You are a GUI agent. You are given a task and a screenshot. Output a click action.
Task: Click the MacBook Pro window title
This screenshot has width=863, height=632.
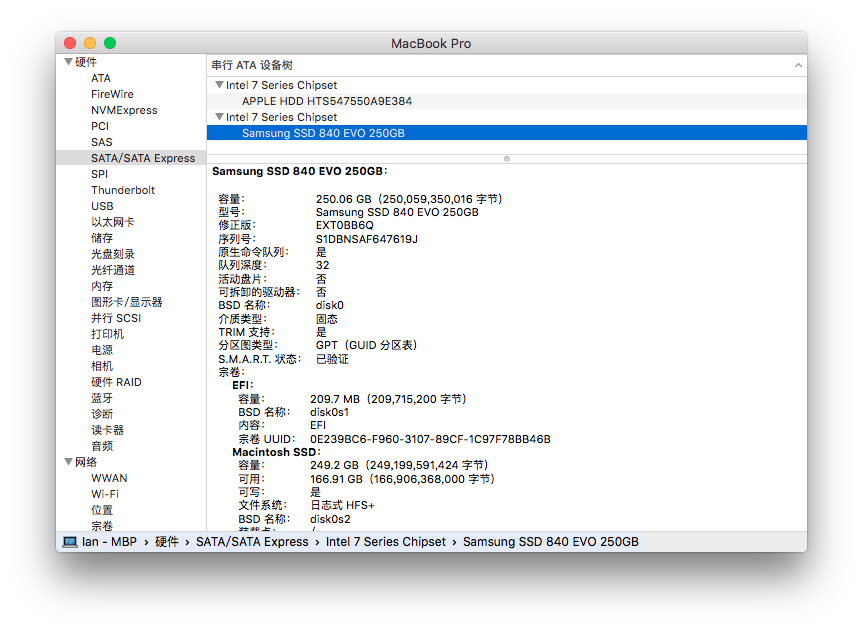[x=431, y=43]
